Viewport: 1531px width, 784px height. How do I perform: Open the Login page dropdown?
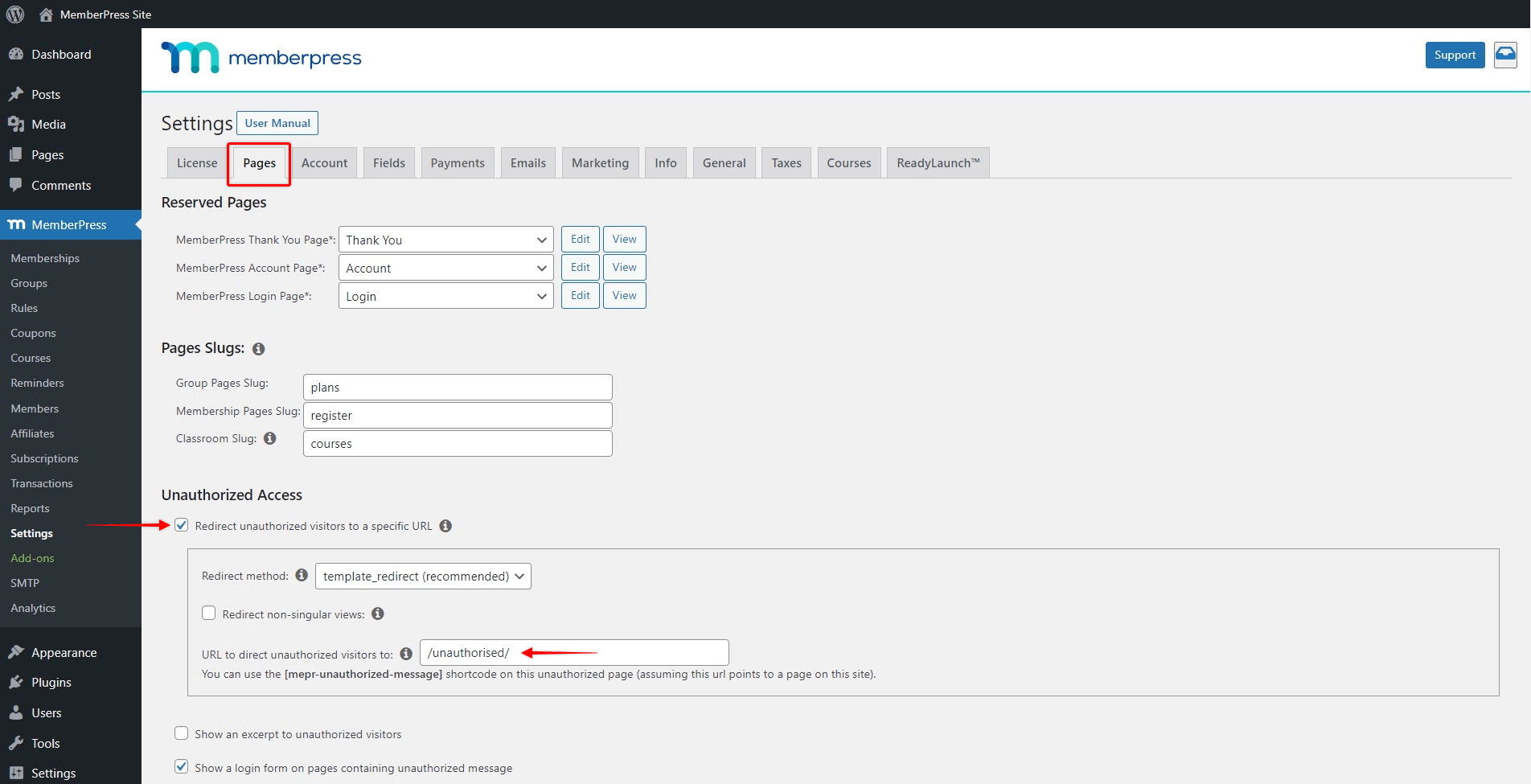(x=446, y=296)
